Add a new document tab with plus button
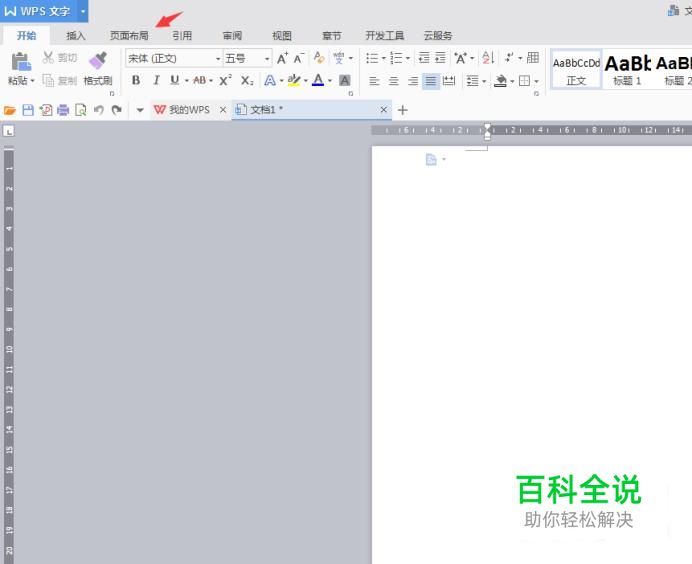Screen dimensions: 692x564 click(402, 110)
